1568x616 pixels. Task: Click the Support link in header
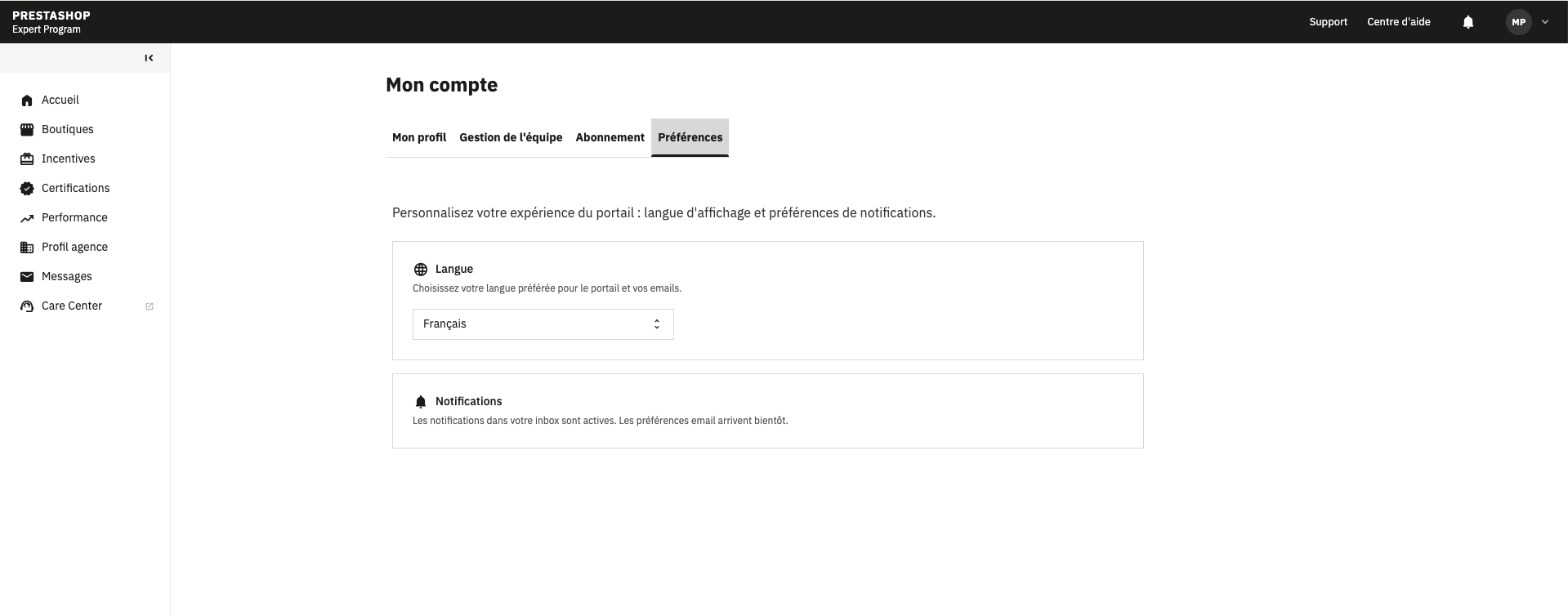click(1328, 22)
